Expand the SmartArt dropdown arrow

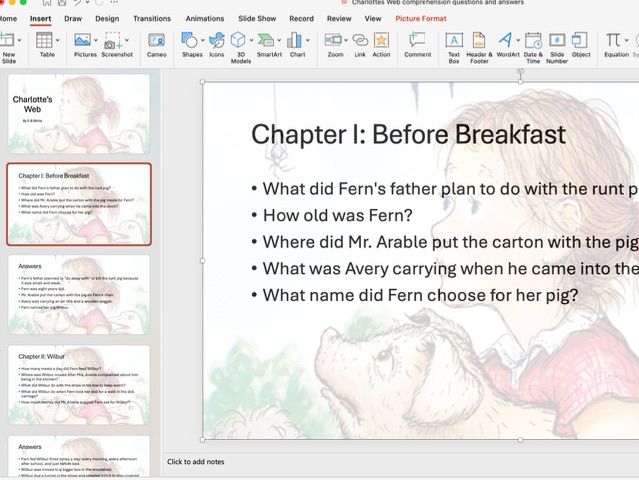(279, 40)
